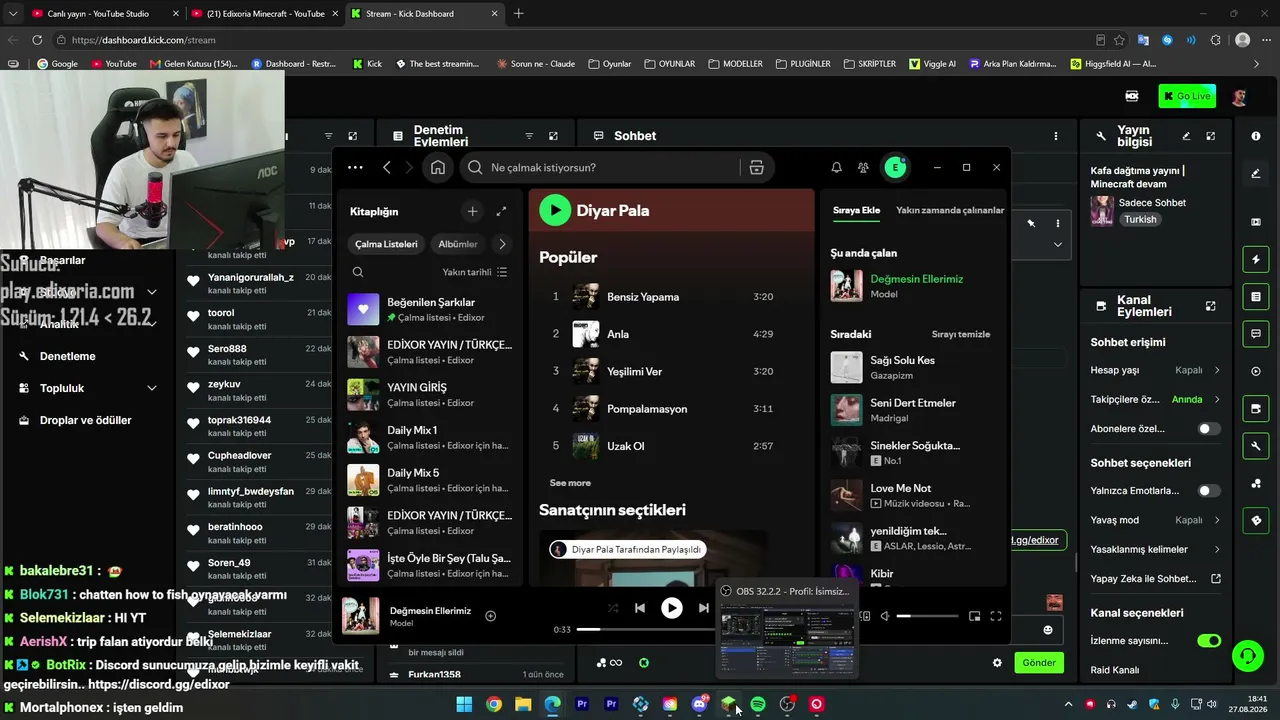Open Spotify friend activity icon

point(863,168)
